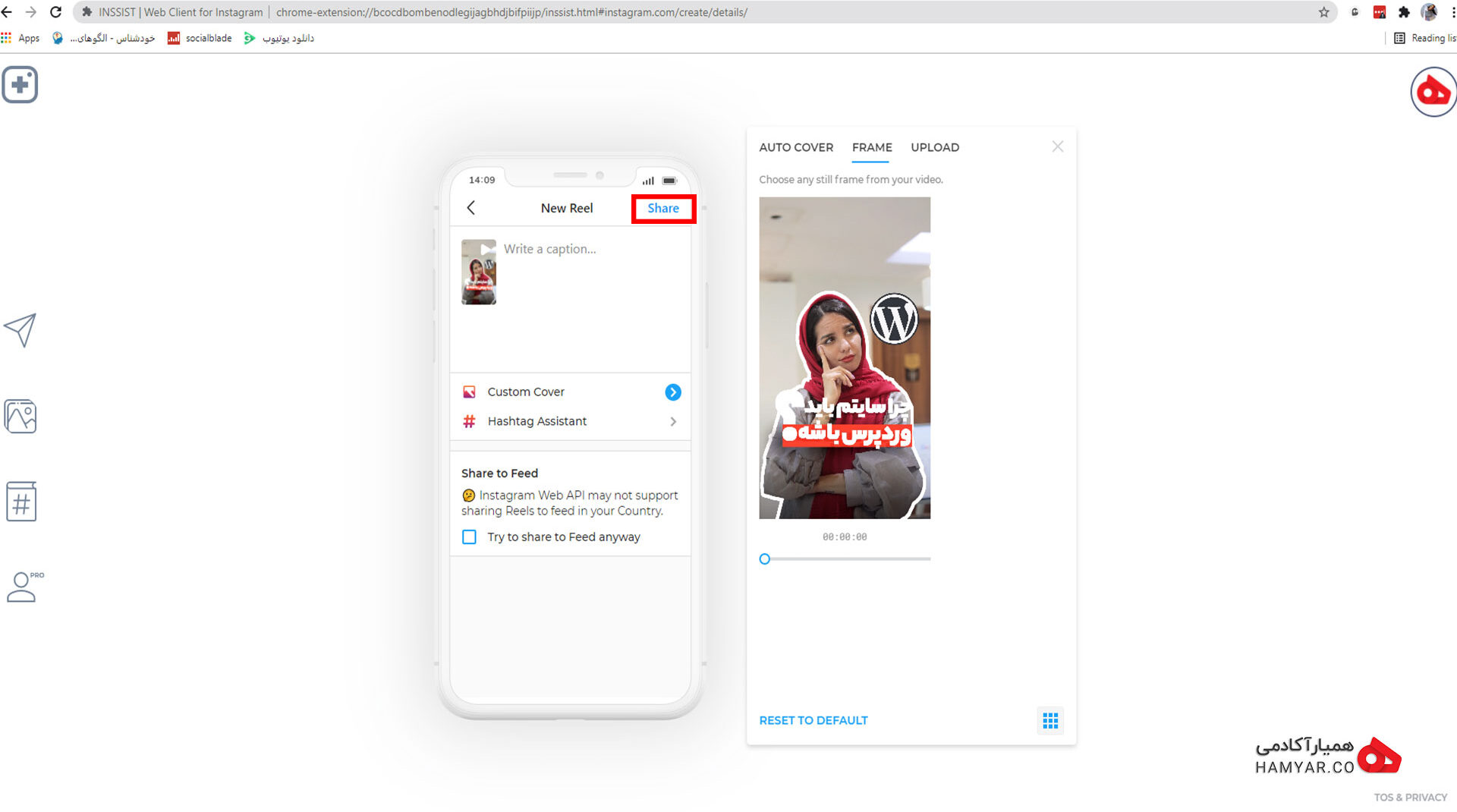The height and width of the screenshot is (812, 1457).
Task: Enable Try to share to Feed anyway
Action: 469,537
